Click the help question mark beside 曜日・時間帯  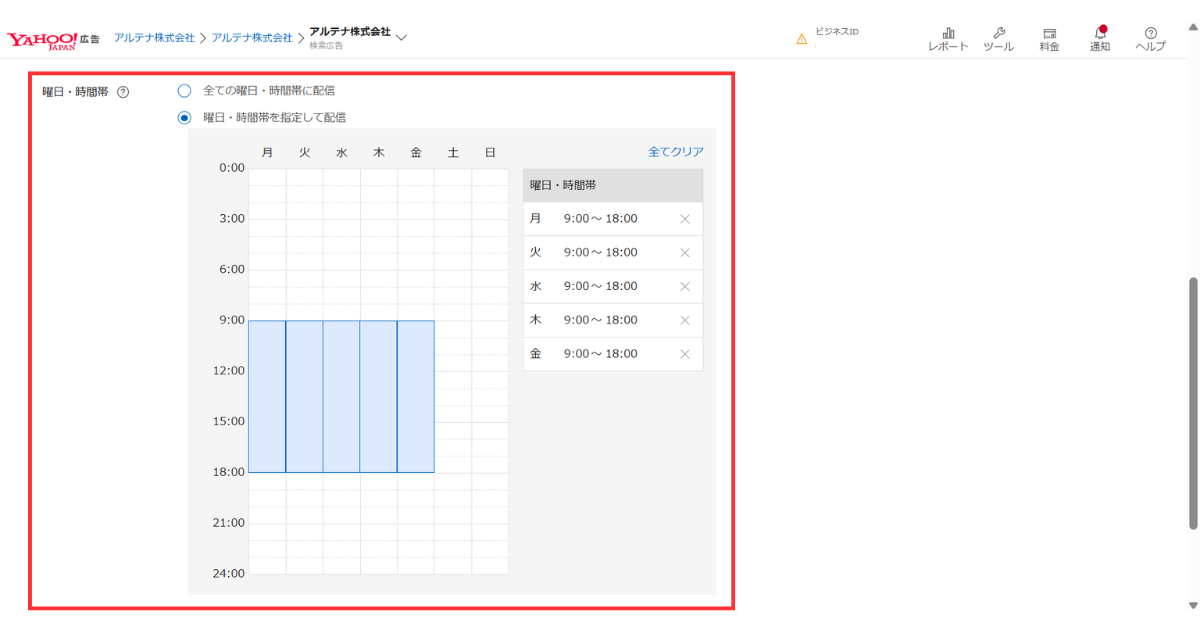tap(123, 92)
